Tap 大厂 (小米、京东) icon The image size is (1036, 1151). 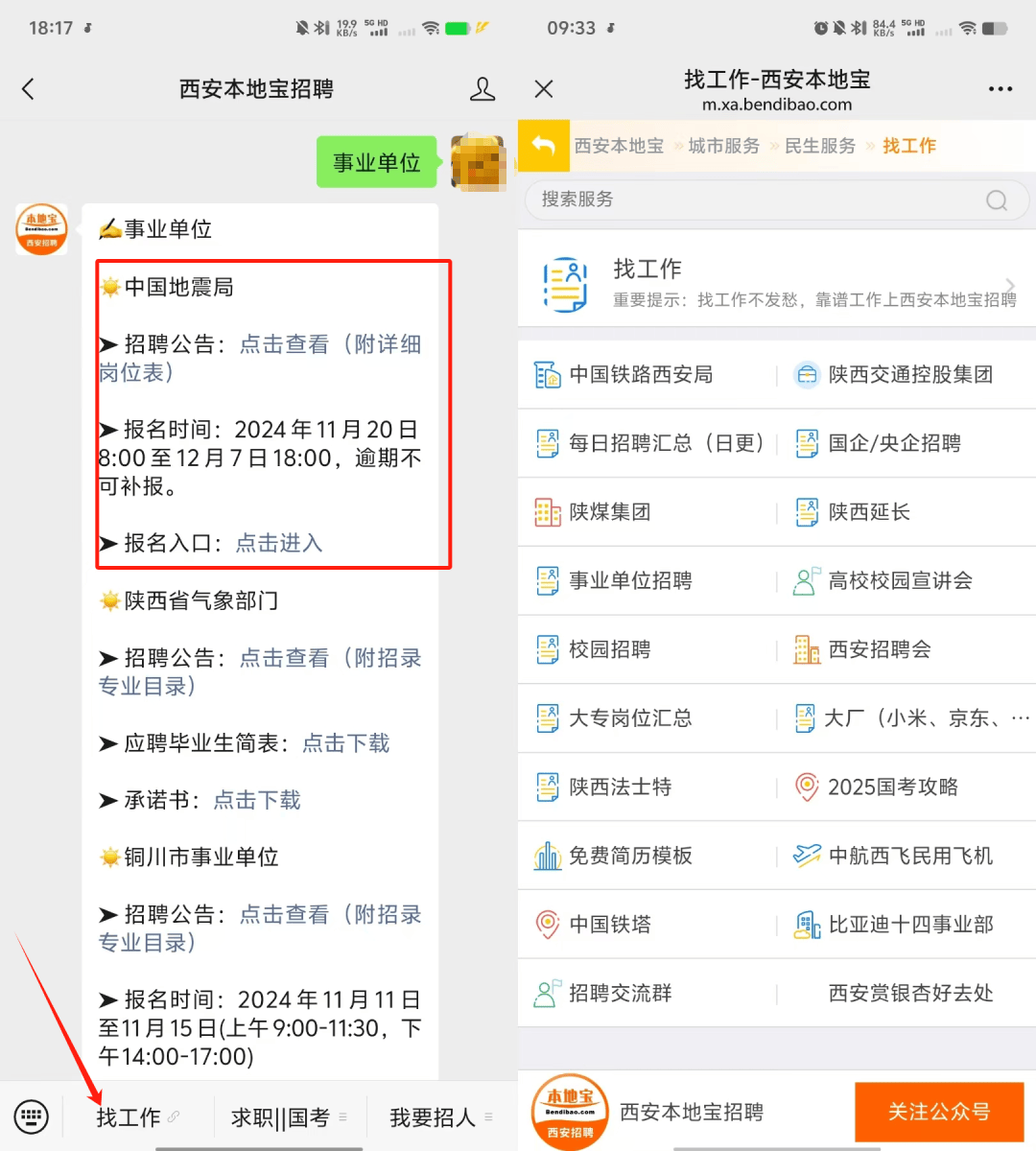click(x=805, y=718)
